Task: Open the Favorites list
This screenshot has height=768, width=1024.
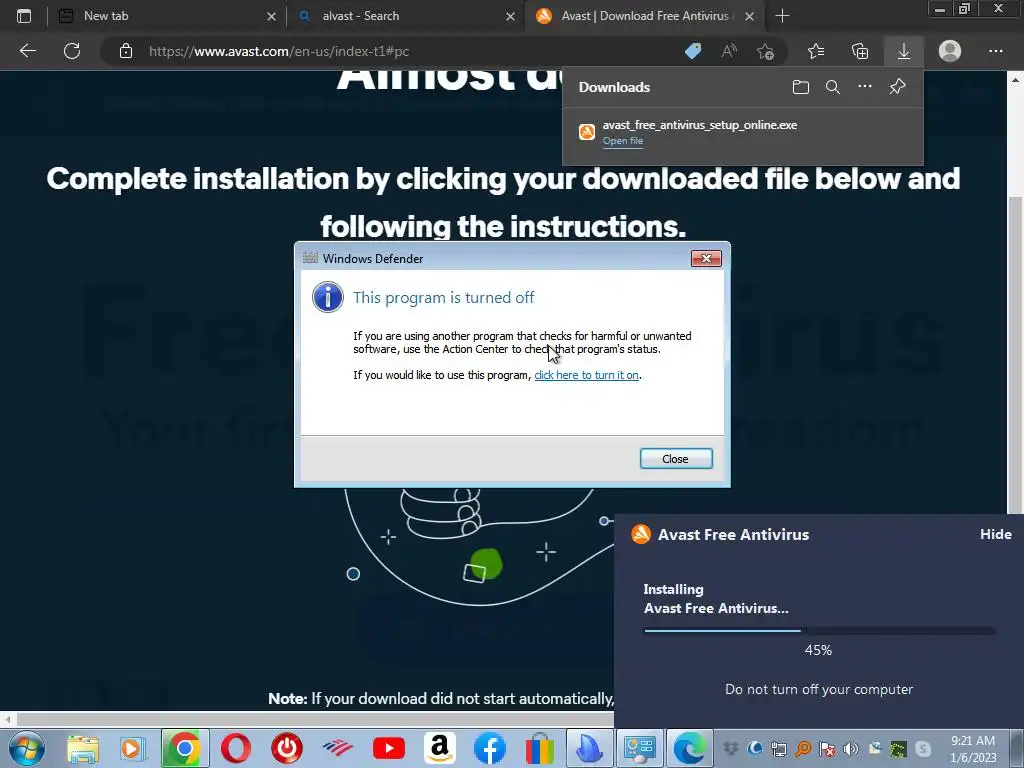Action: (816, 51)
